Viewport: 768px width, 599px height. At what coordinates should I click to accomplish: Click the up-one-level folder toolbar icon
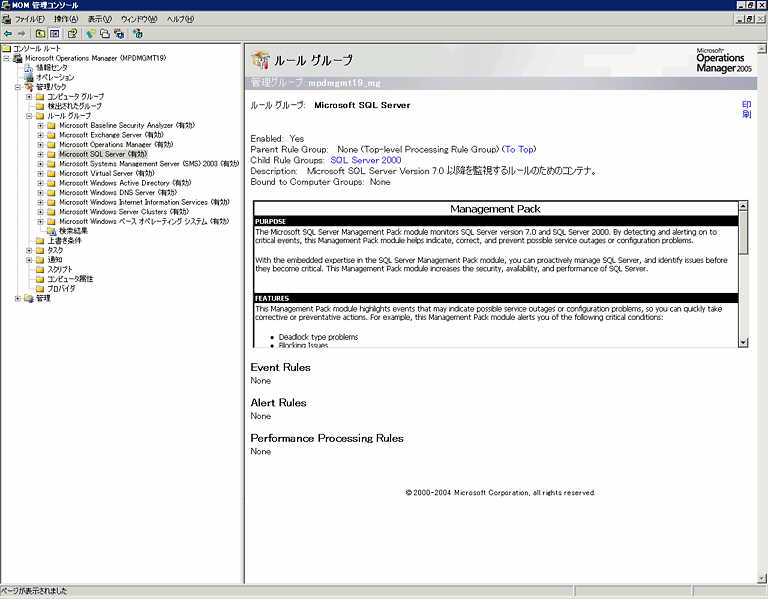click(41, 34)
